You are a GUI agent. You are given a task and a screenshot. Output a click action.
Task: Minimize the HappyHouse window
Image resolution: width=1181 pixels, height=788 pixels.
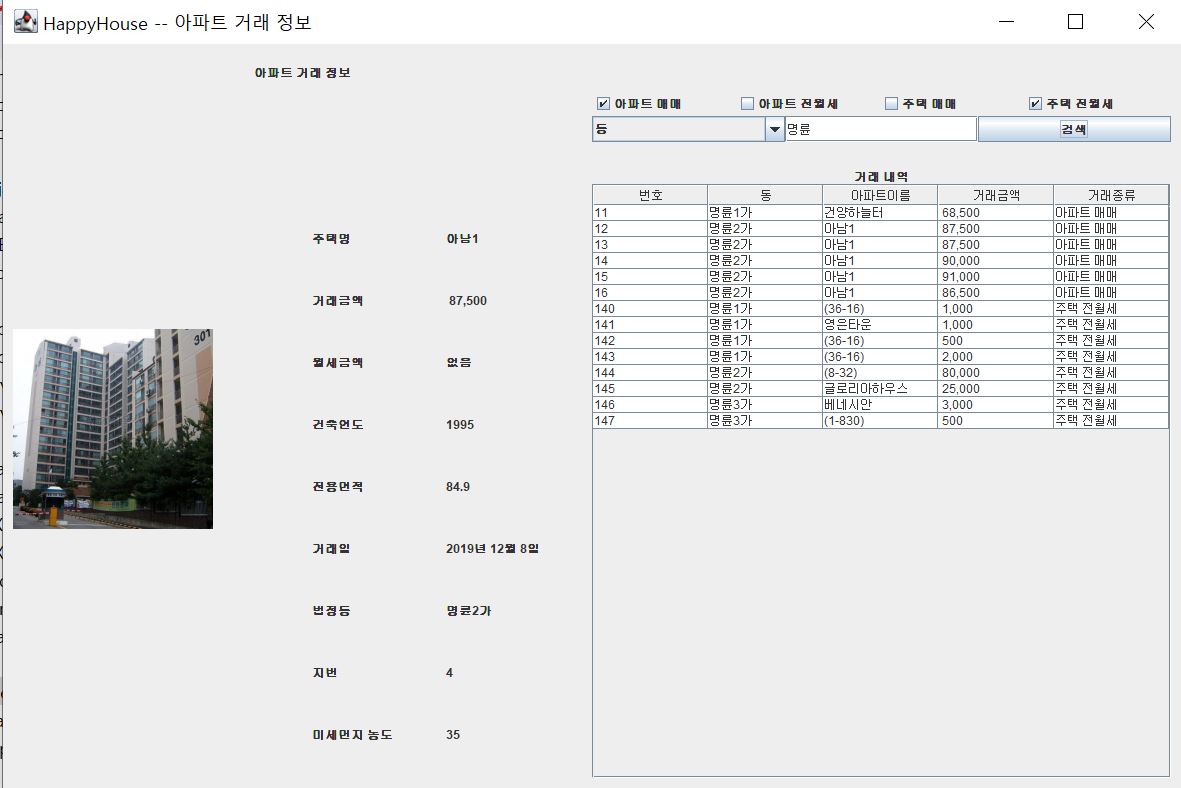tap(1006, 22)
